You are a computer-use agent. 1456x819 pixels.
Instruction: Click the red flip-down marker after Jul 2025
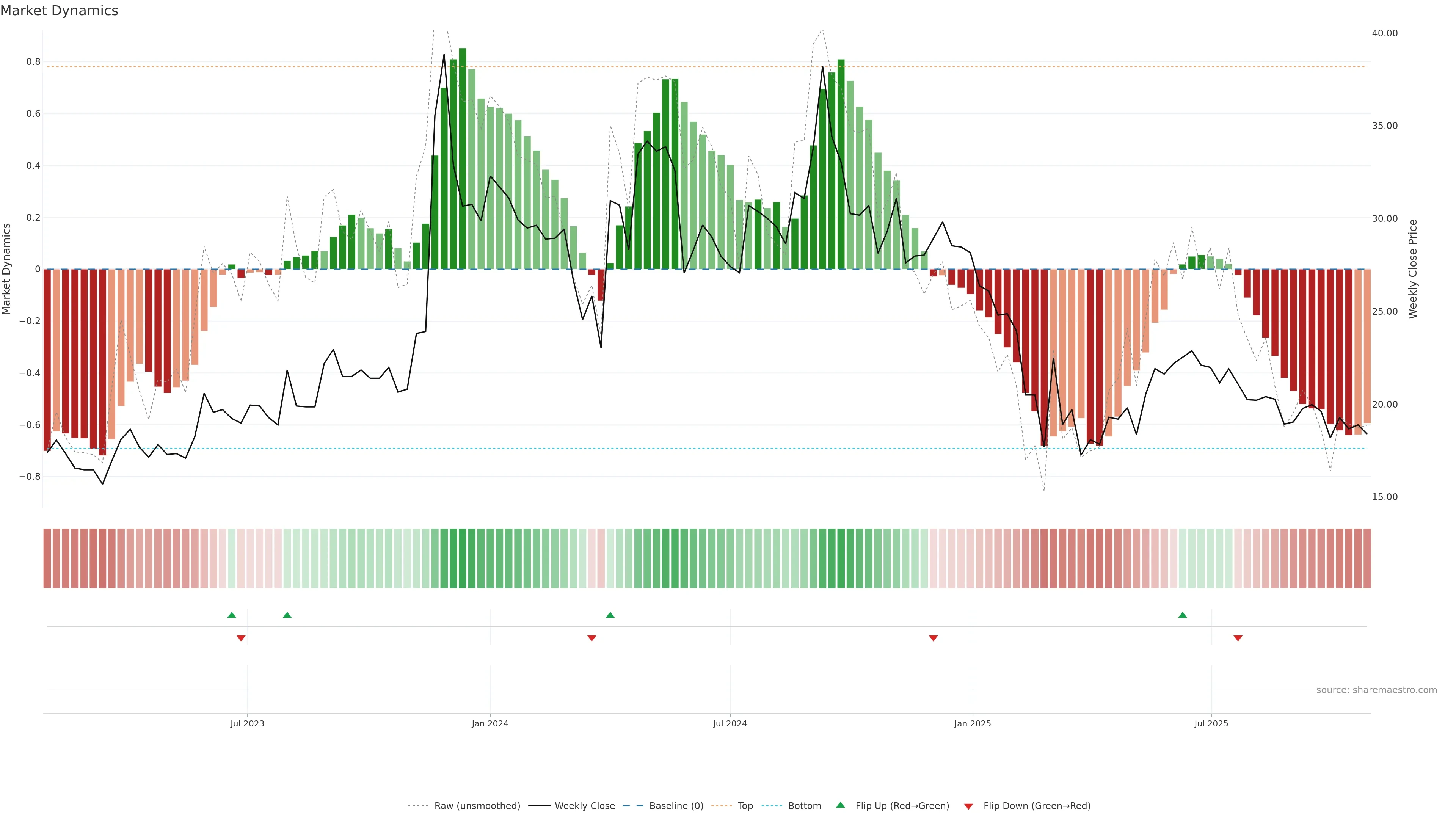tap(1238, 638)
